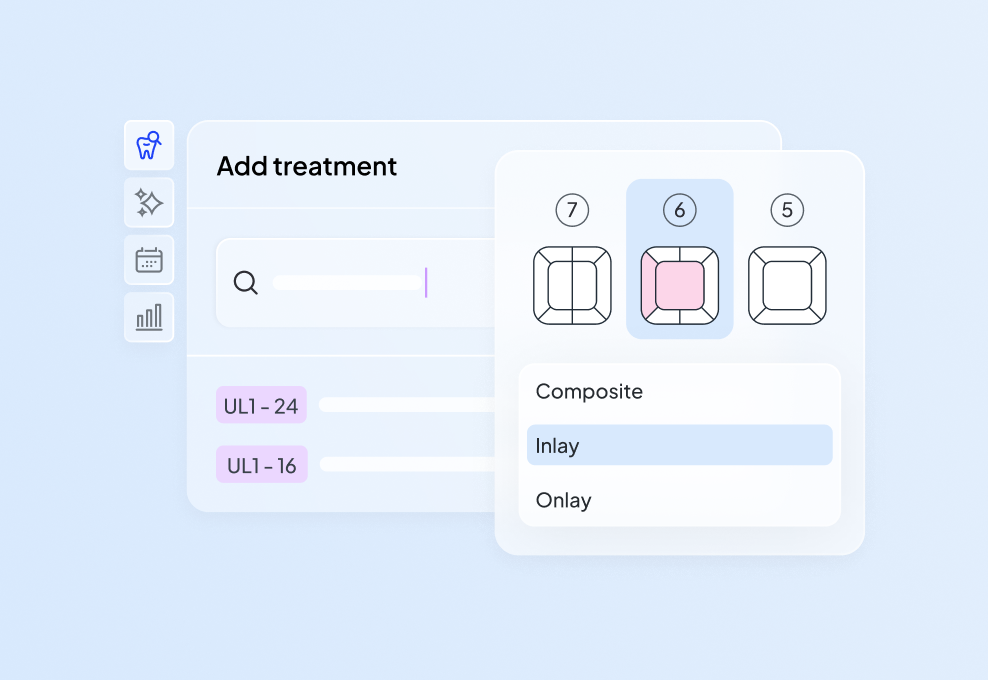988x680 pixels.
Task: Focus the treatment search input field
Action: pos(350,283)
